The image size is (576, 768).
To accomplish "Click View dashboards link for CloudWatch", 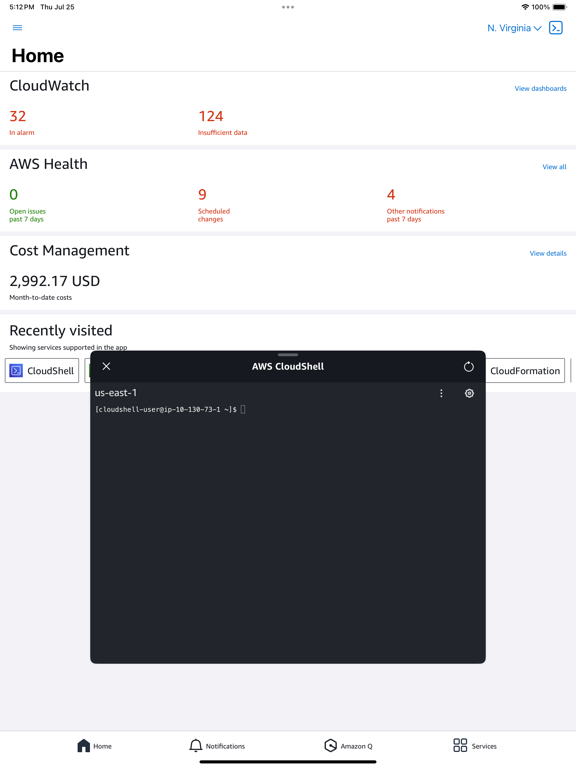I will point(540,89).
